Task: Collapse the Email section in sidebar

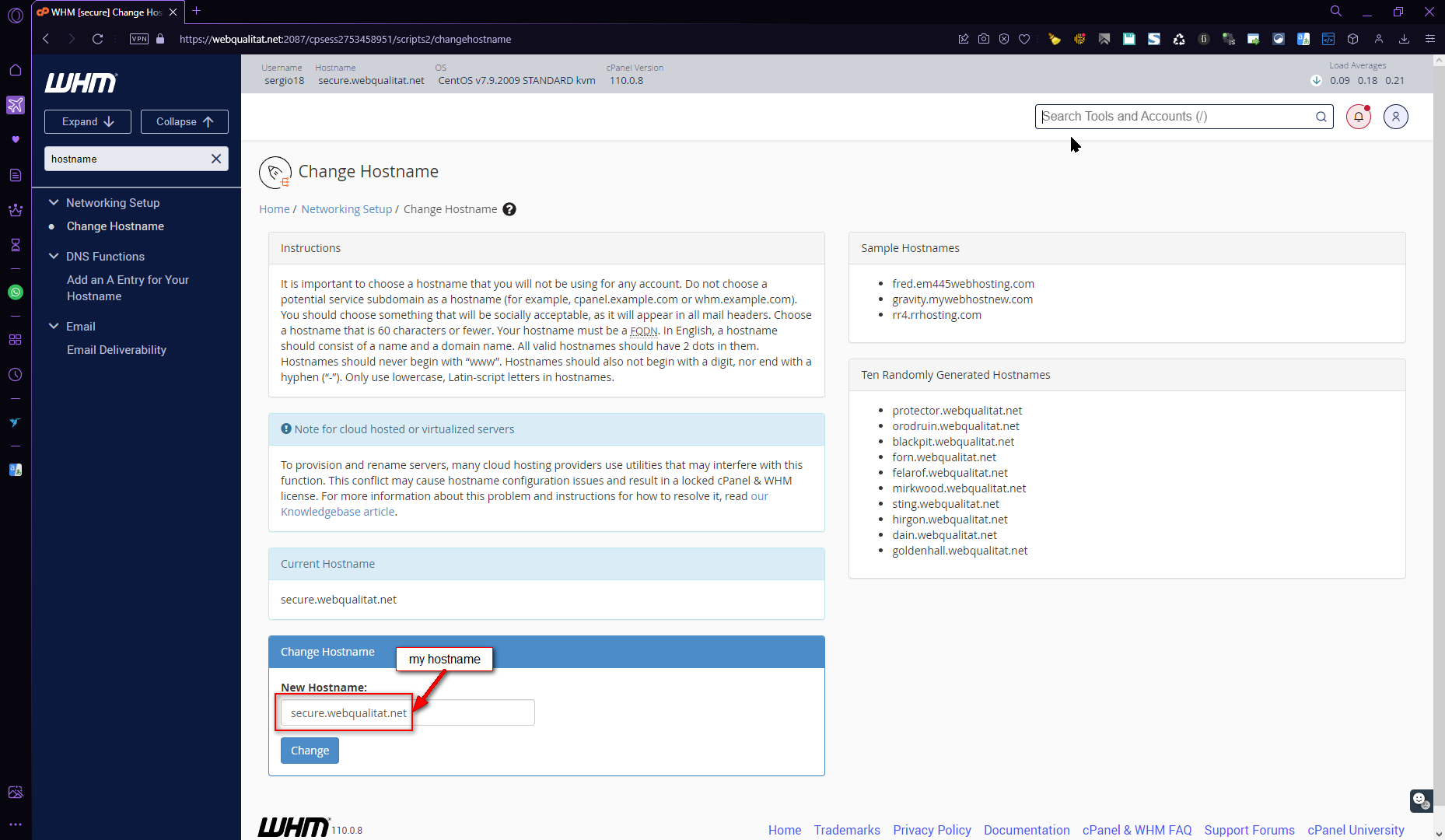Action: 54,326
